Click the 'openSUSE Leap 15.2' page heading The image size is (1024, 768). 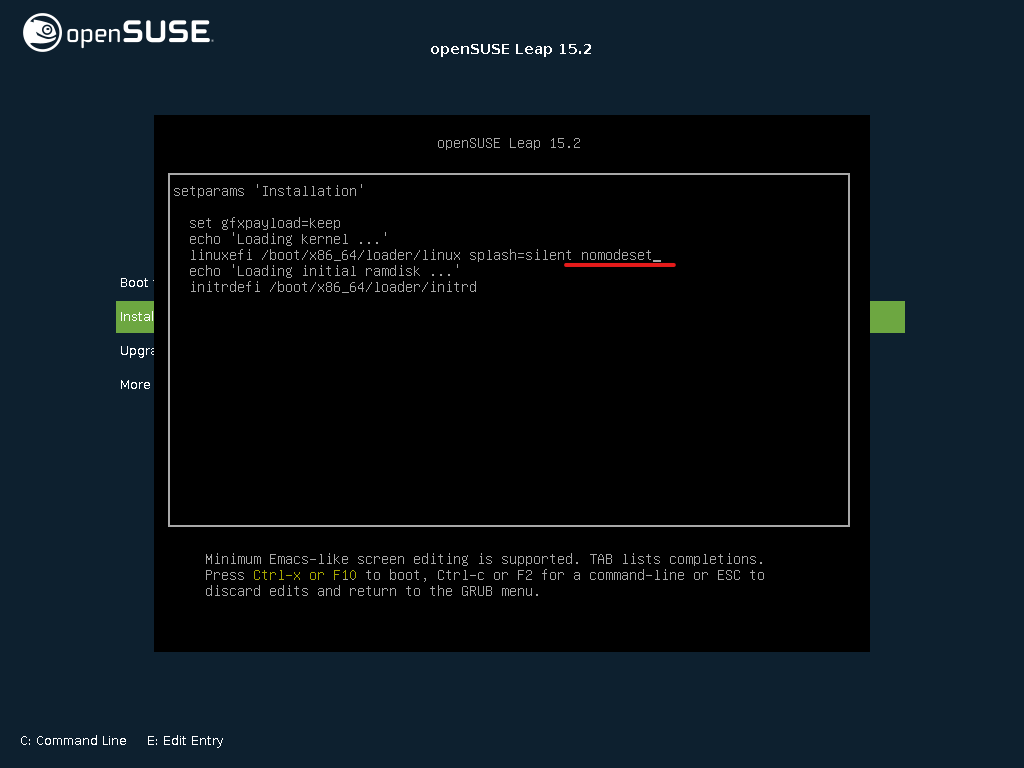(511, 49)
